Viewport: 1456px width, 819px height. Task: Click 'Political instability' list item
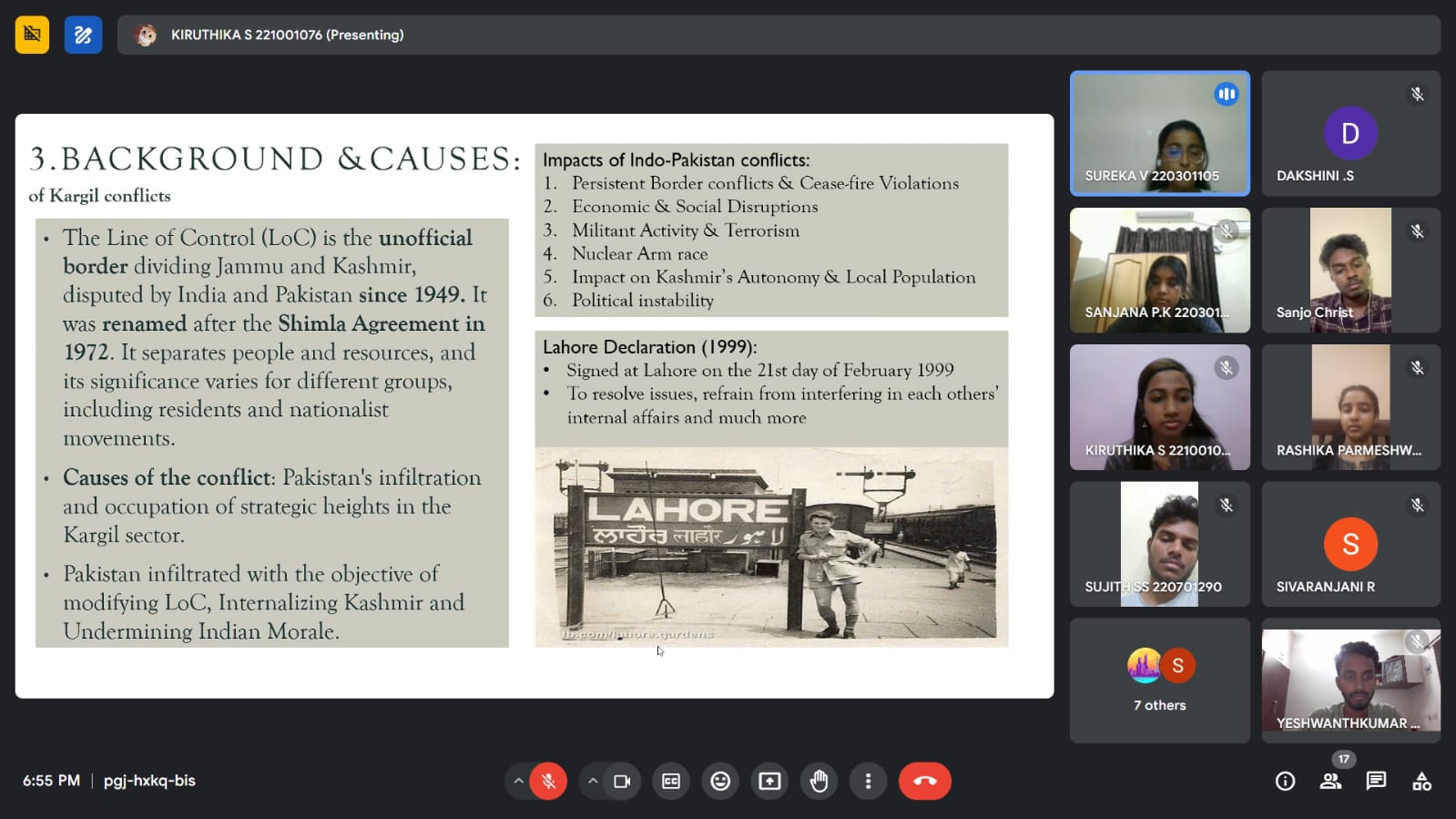point(642,301)
